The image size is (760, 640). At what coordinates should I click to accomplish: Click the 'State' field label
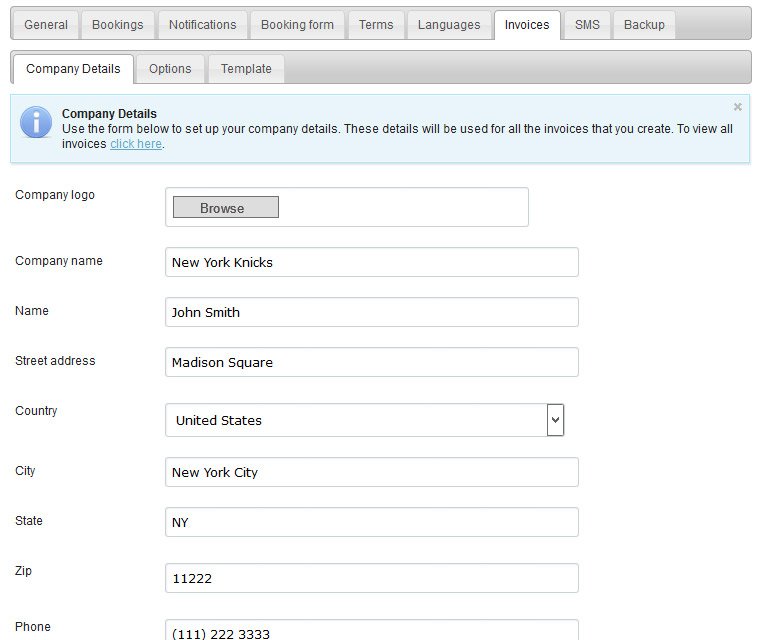click(29, 521)
